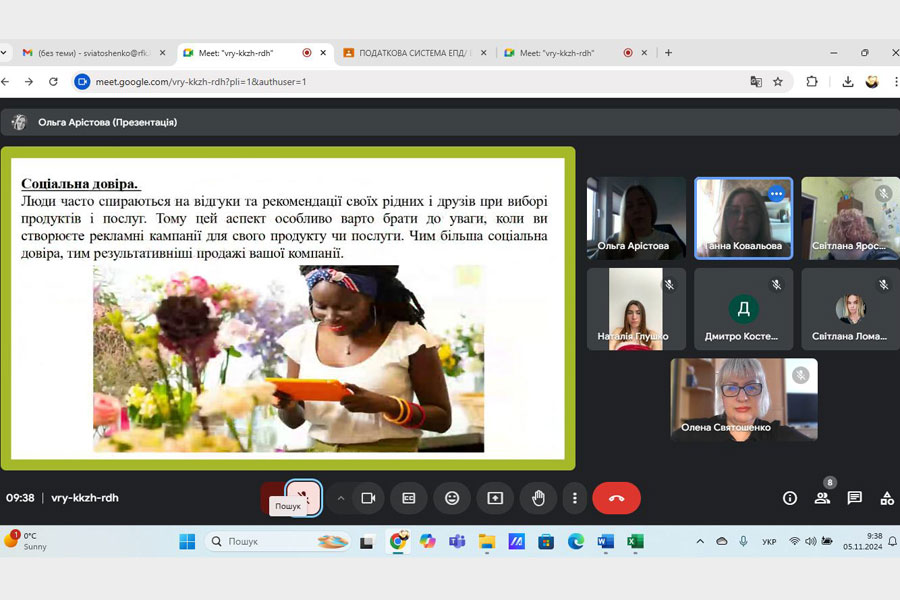
Task: Show the participants list panel
Action: point(822,498)
